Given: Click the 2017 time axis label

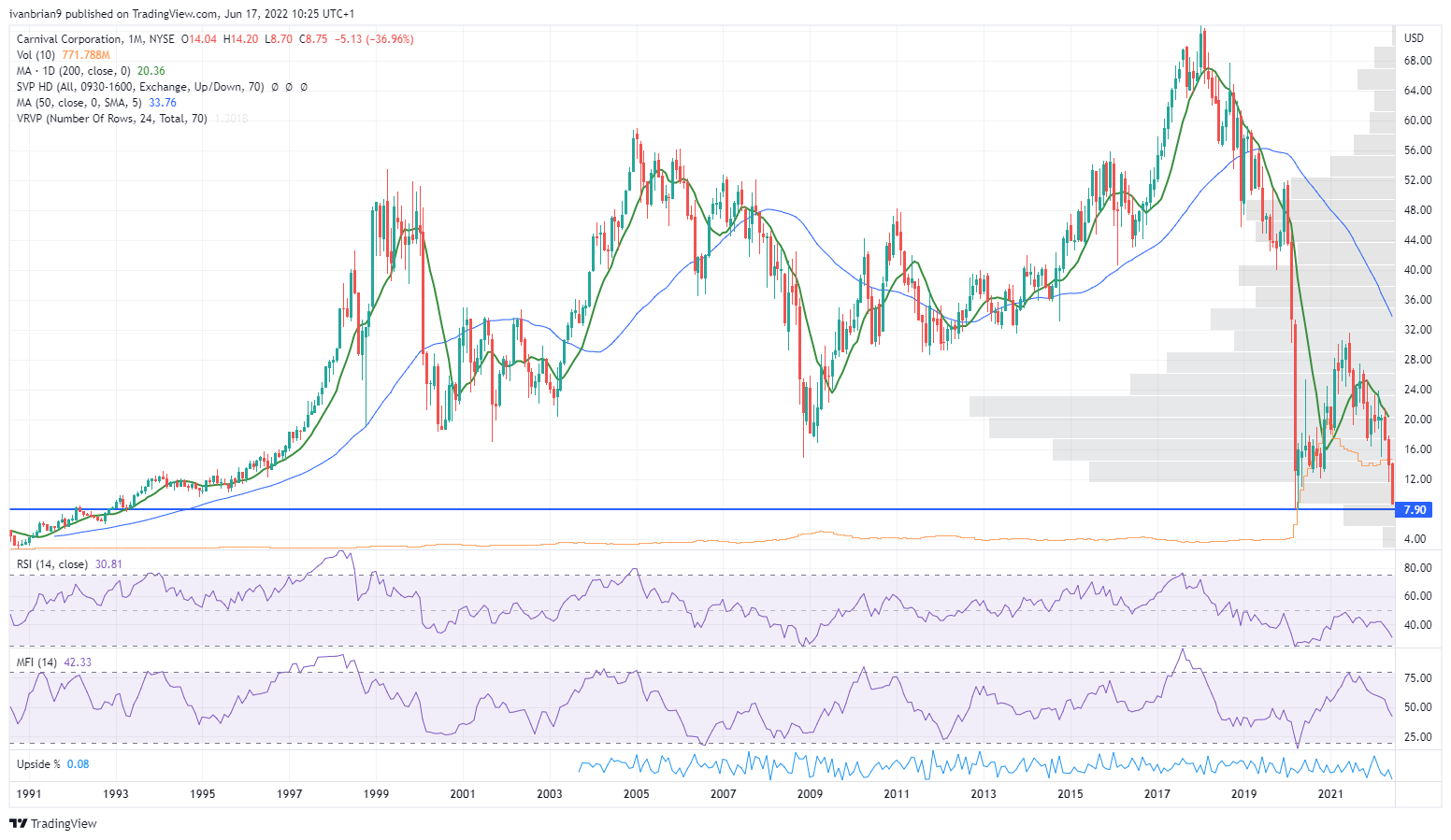Looking at the screenshot, I should 1157,794.
